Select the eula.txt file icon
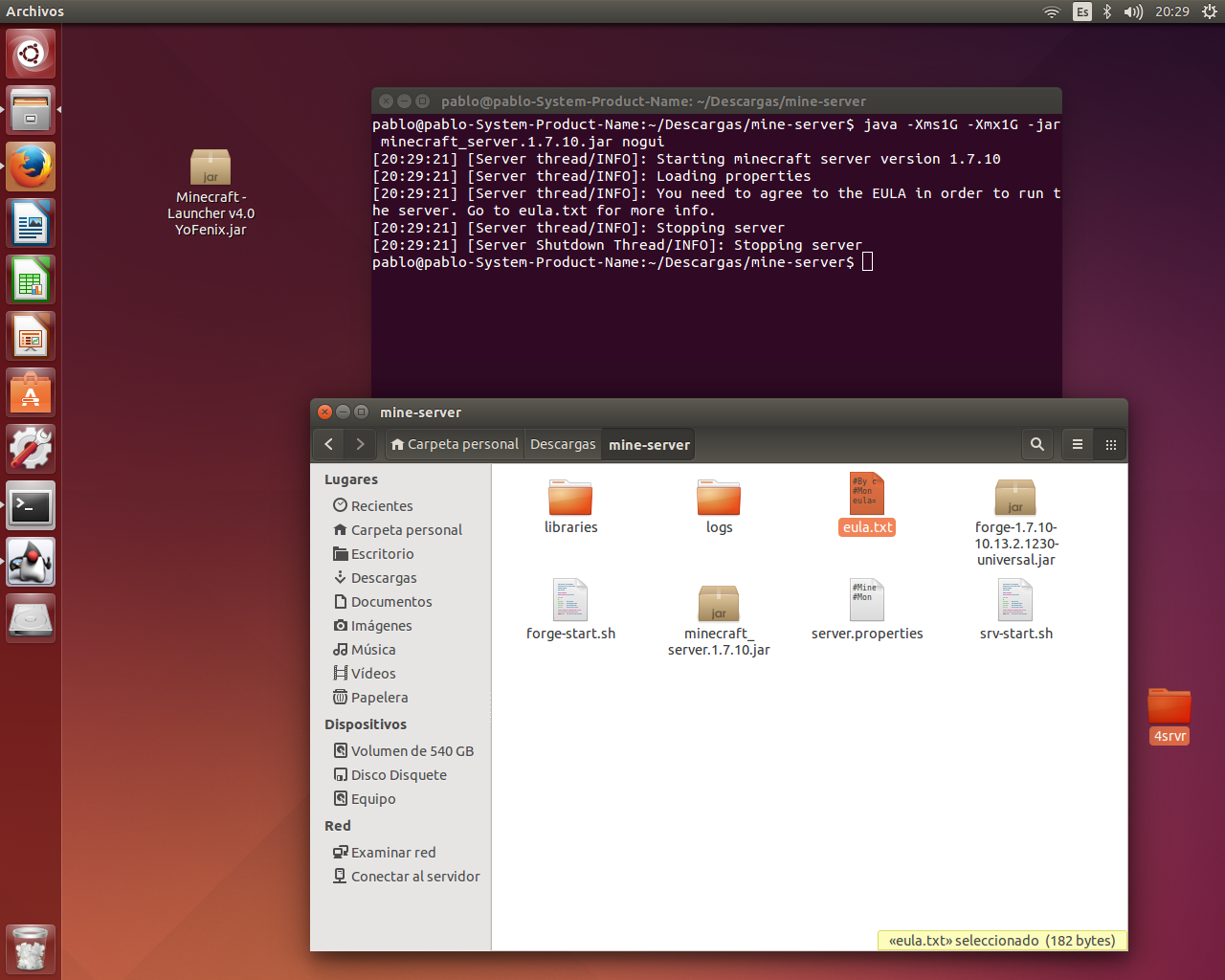This screenshot has height=980, width=1225. [x=867, y=494]
